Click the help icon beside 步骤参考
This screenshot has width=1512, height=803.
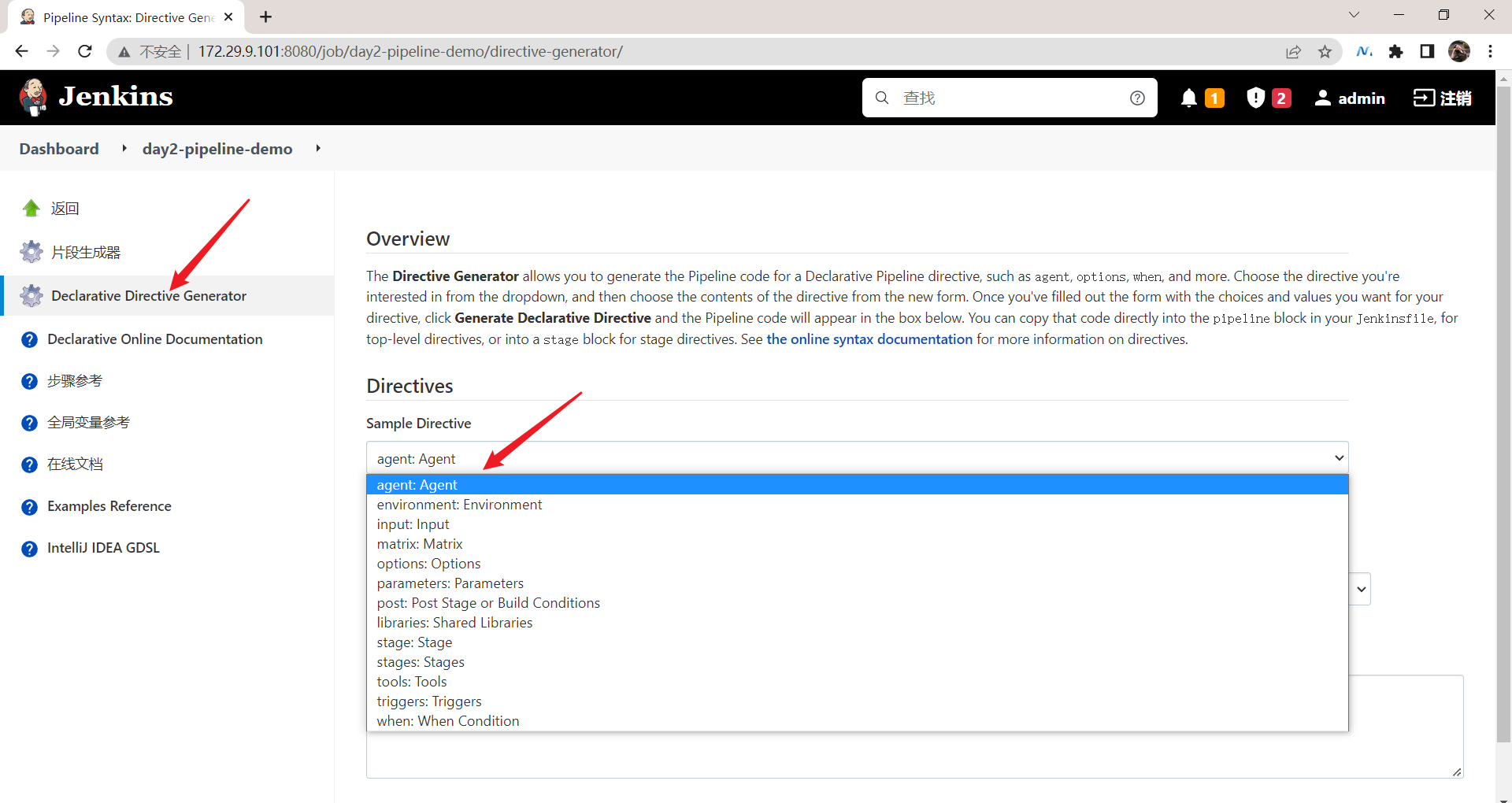tap(29, 381)
